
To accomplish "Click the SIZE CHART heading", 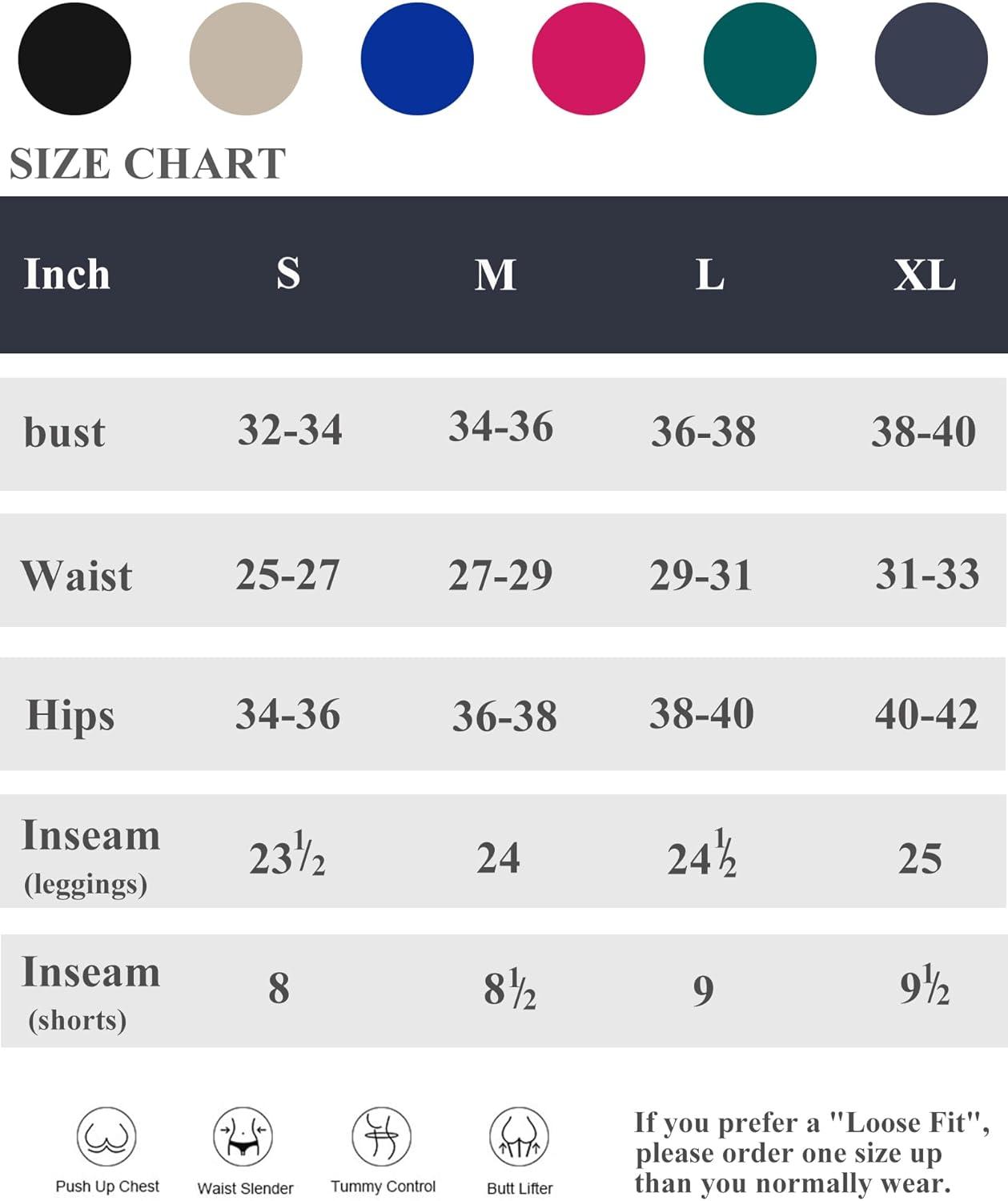I will point(147,164).
